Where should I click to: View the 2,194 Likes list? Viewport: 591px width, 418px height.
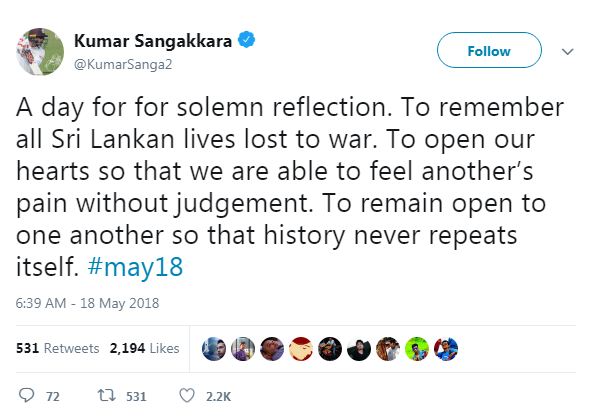[x=144, y=348]
